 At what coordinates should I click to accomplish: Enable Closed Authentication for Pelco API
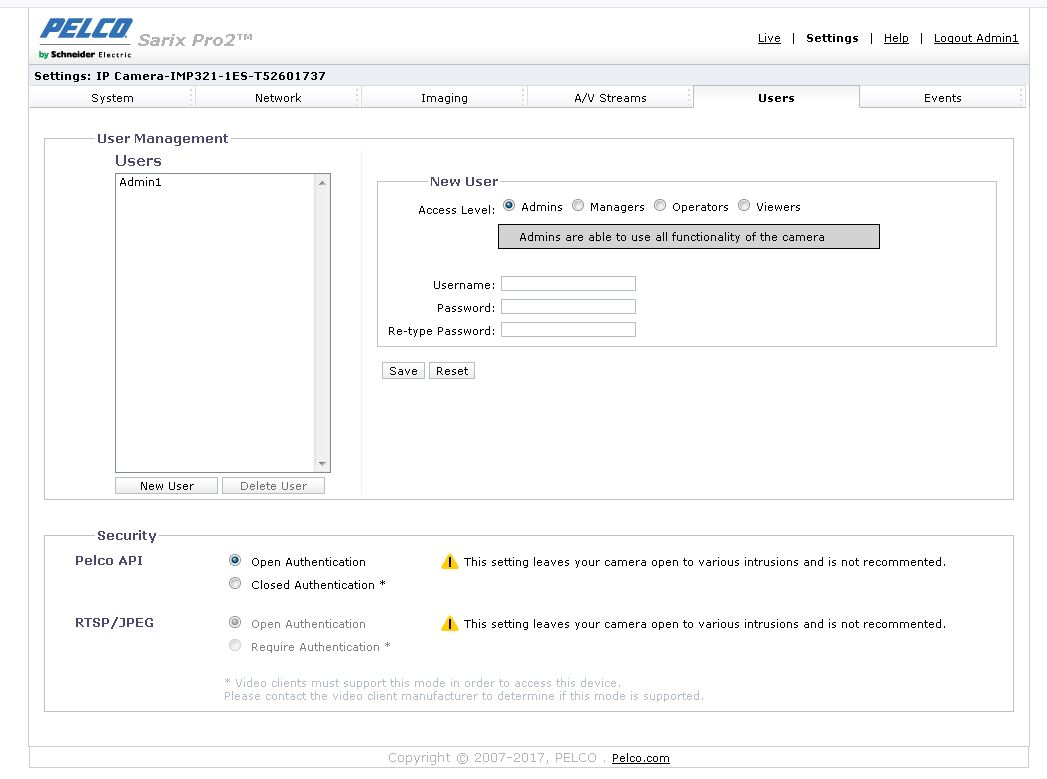[235, 583]
